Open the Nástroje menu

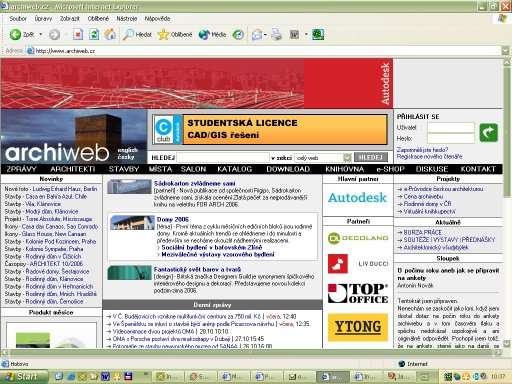[127, 19]
